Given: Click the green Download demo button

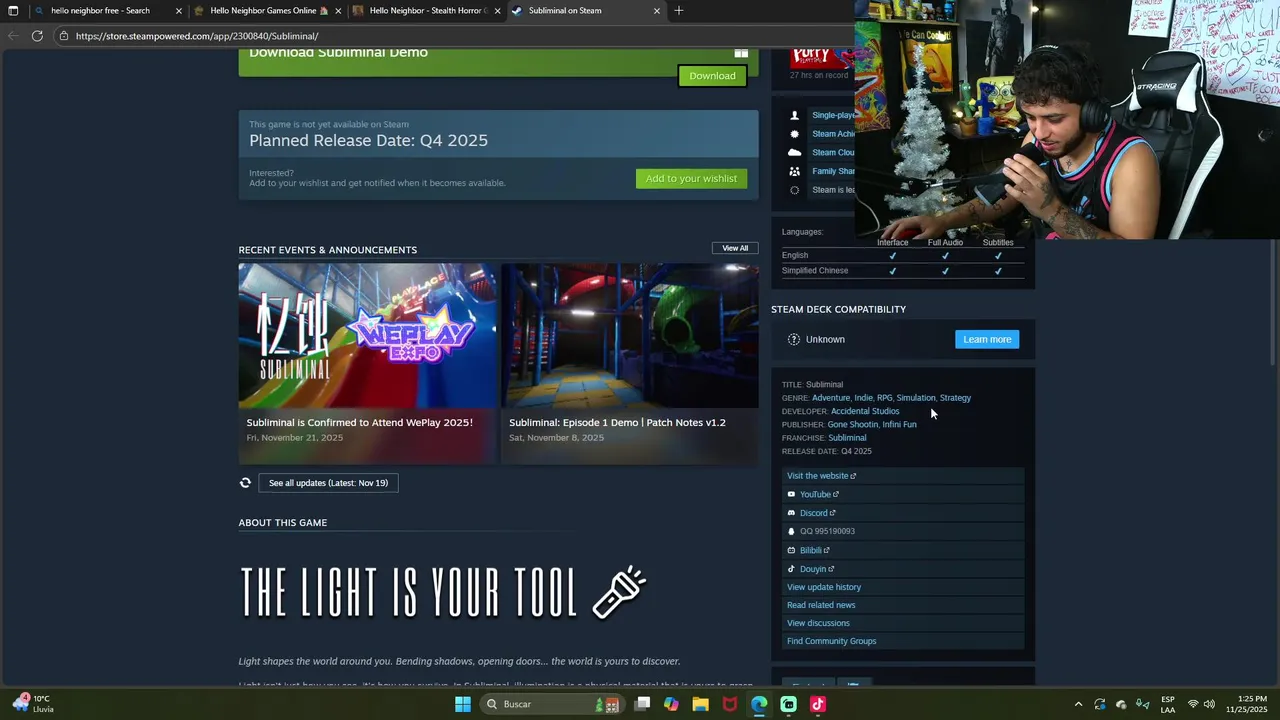Looking at the screenshot, I should tap(712, 76).
